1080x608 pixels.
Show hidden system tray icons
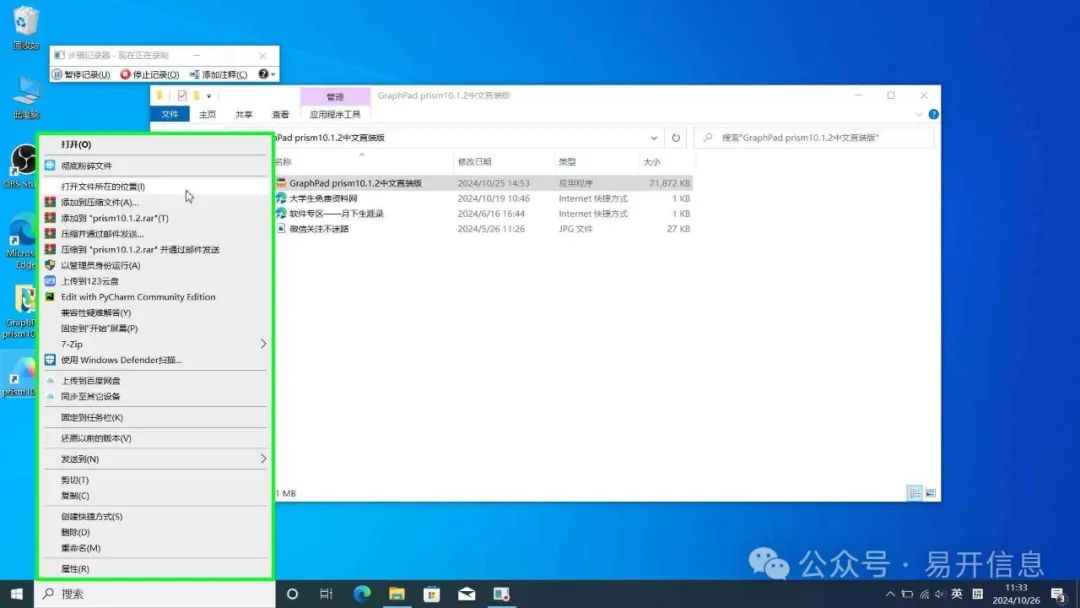pyautogui.click(x=890, y=594)
